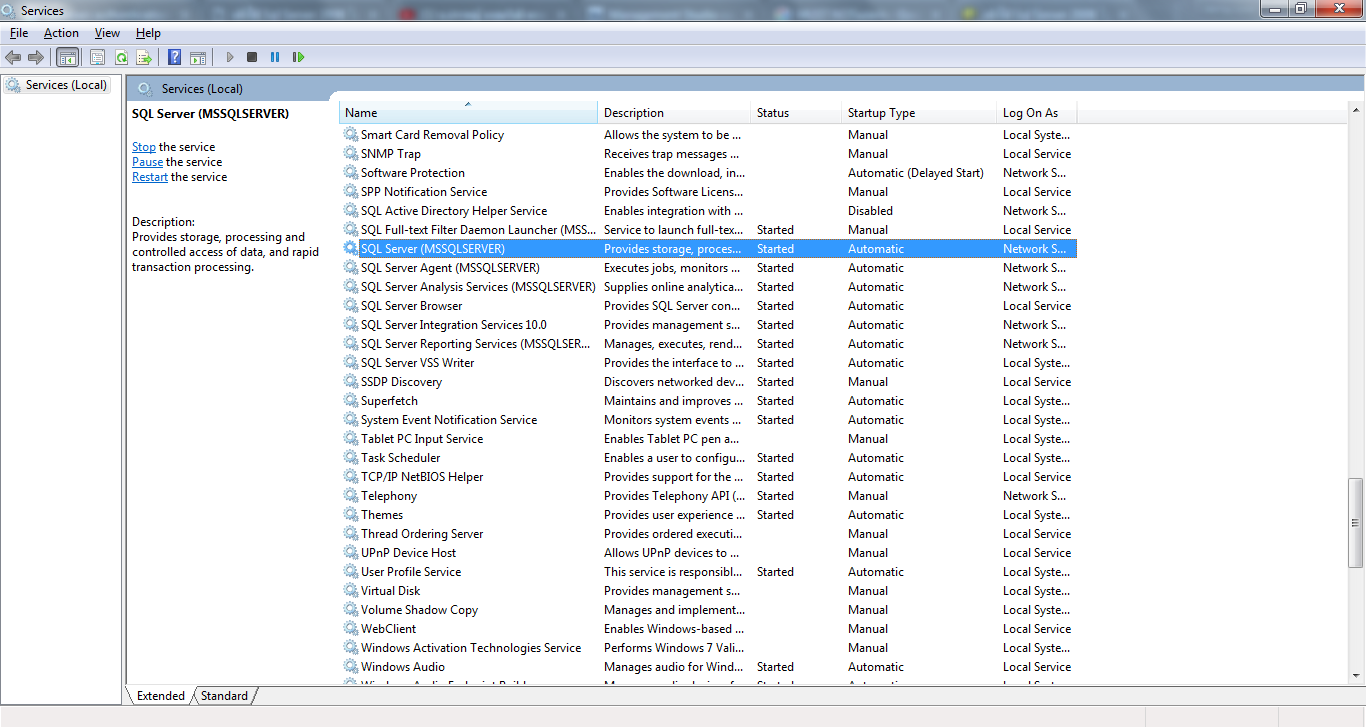Click the Start Service play icon
This screenshot has height=728, width=1366.
pyautogui.click(x=230, y=57)
